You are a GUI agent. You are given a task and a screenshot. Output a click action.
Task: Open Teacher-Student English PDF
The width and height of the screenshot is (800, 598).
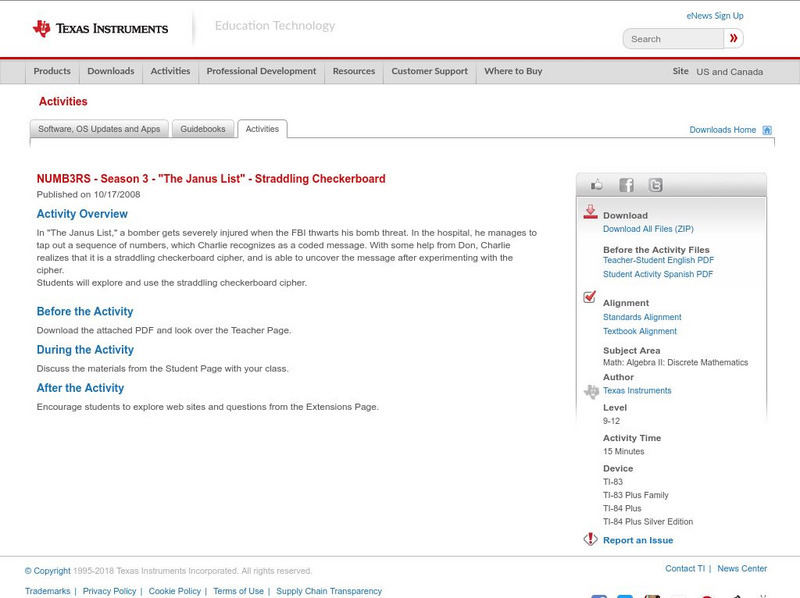click(x=658, y=260)
